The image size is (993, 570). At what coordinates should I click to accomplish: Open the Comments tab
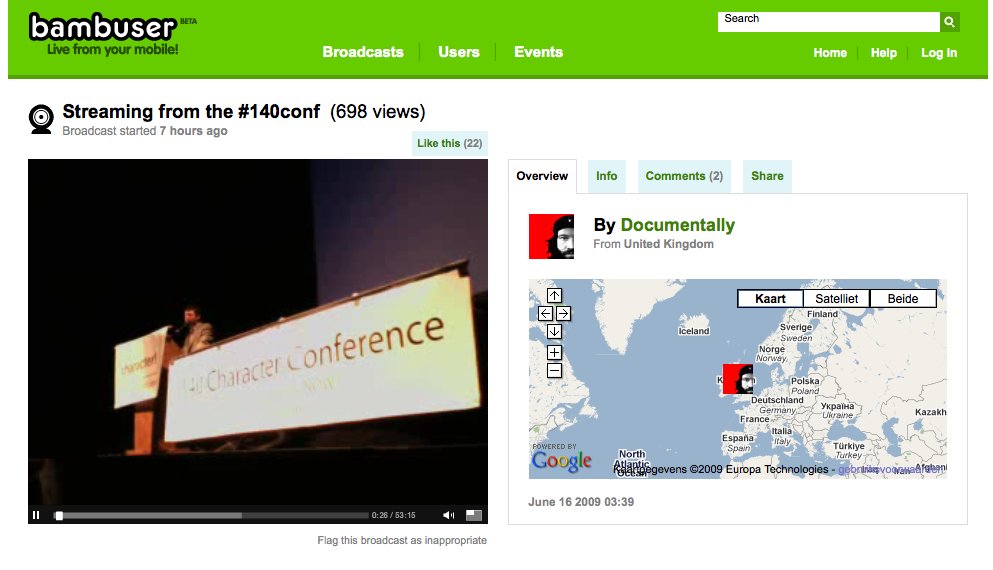[x=684, y=176]
